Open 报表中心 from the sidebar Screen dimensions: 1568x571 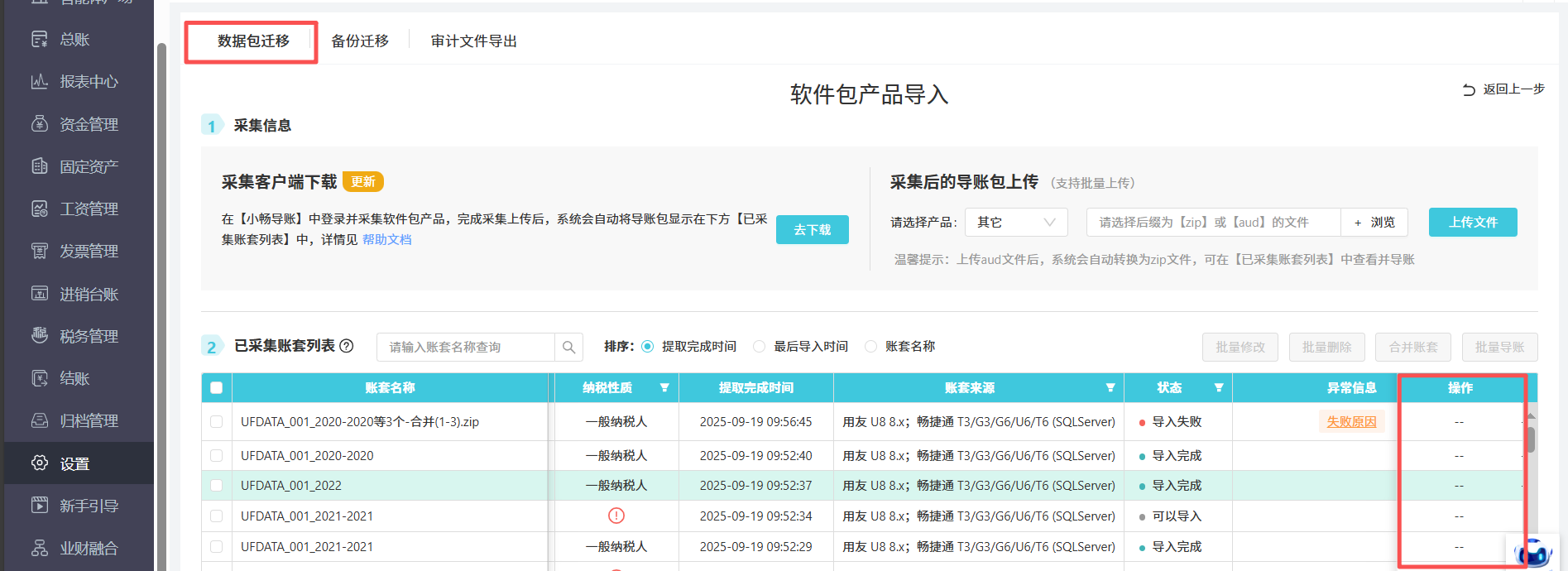(89, 82)
